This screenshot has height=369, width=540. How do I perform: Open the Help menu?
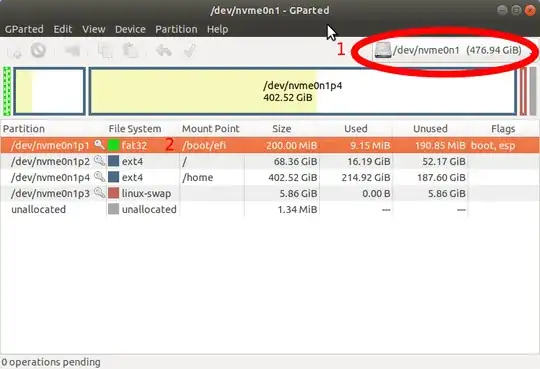[217, 29]
